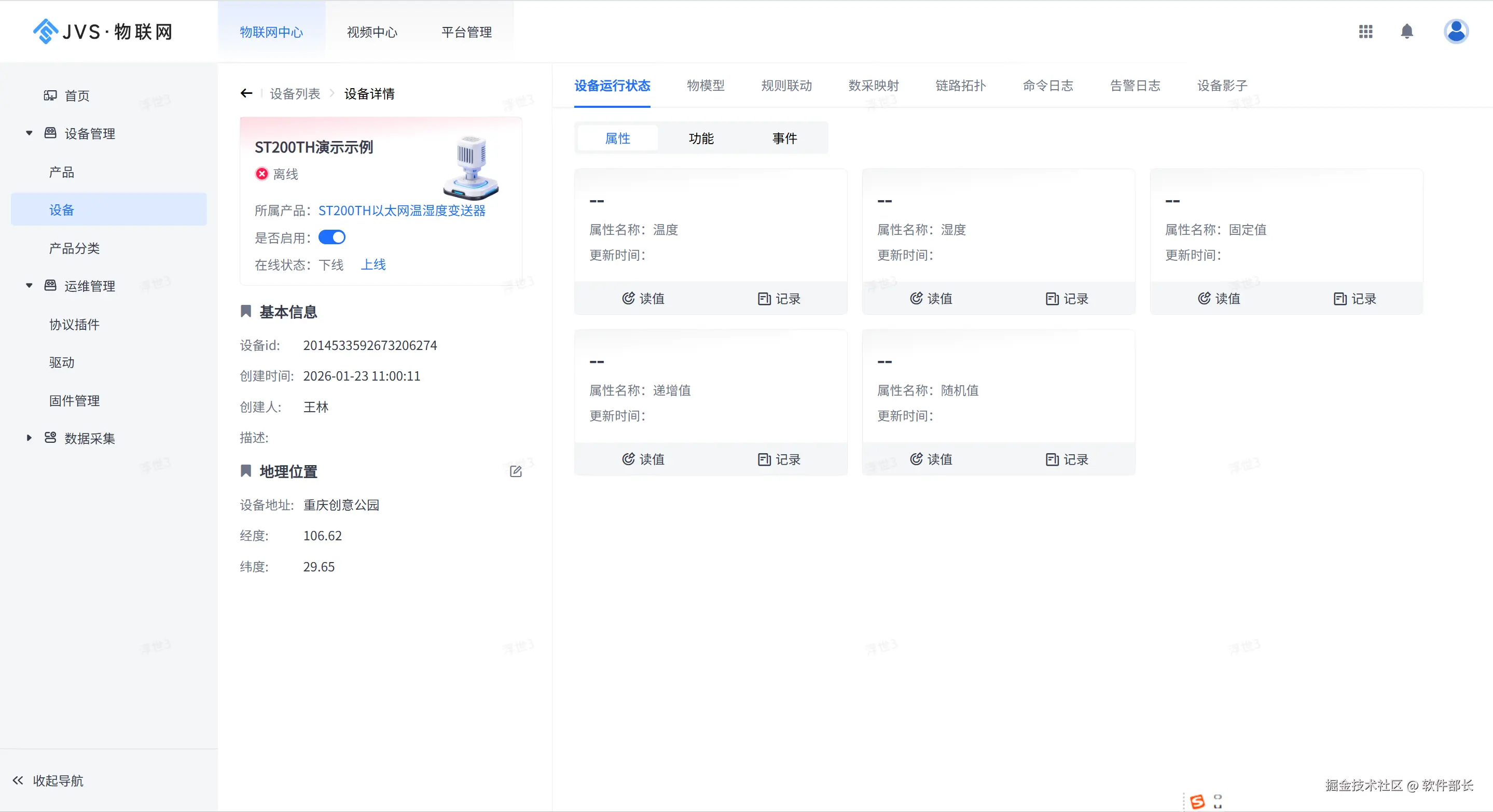Open the notification bell

point(1407,31)
